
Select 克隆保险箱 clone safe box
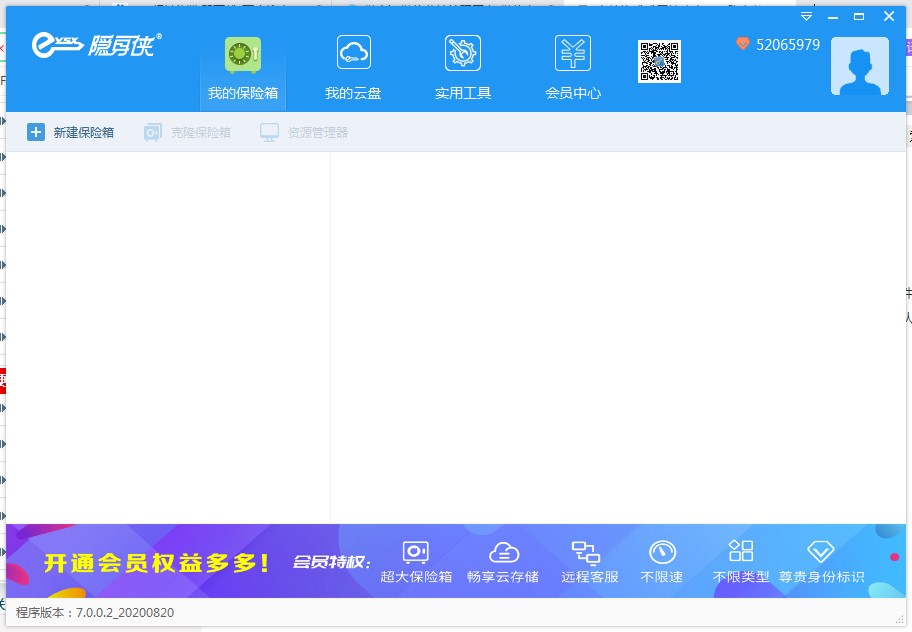[x=187, y=132]
